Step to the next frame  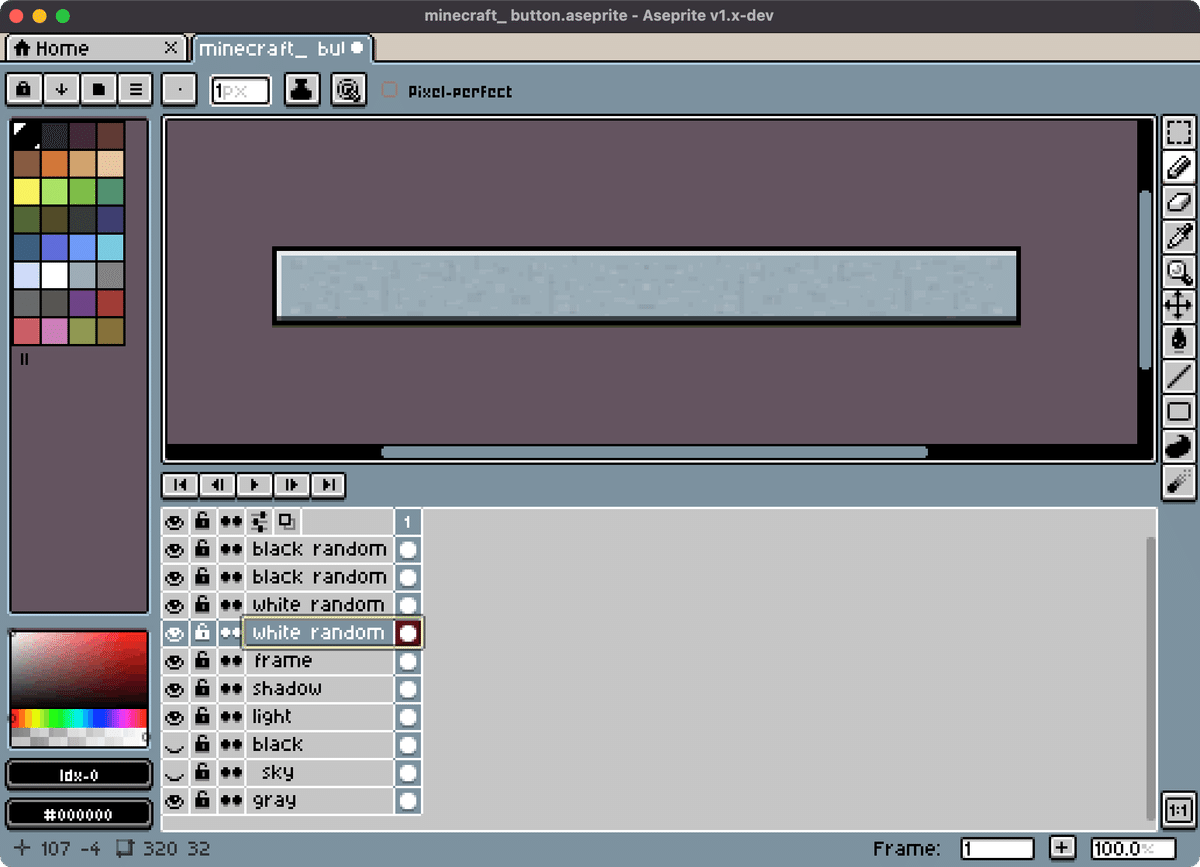291,485
